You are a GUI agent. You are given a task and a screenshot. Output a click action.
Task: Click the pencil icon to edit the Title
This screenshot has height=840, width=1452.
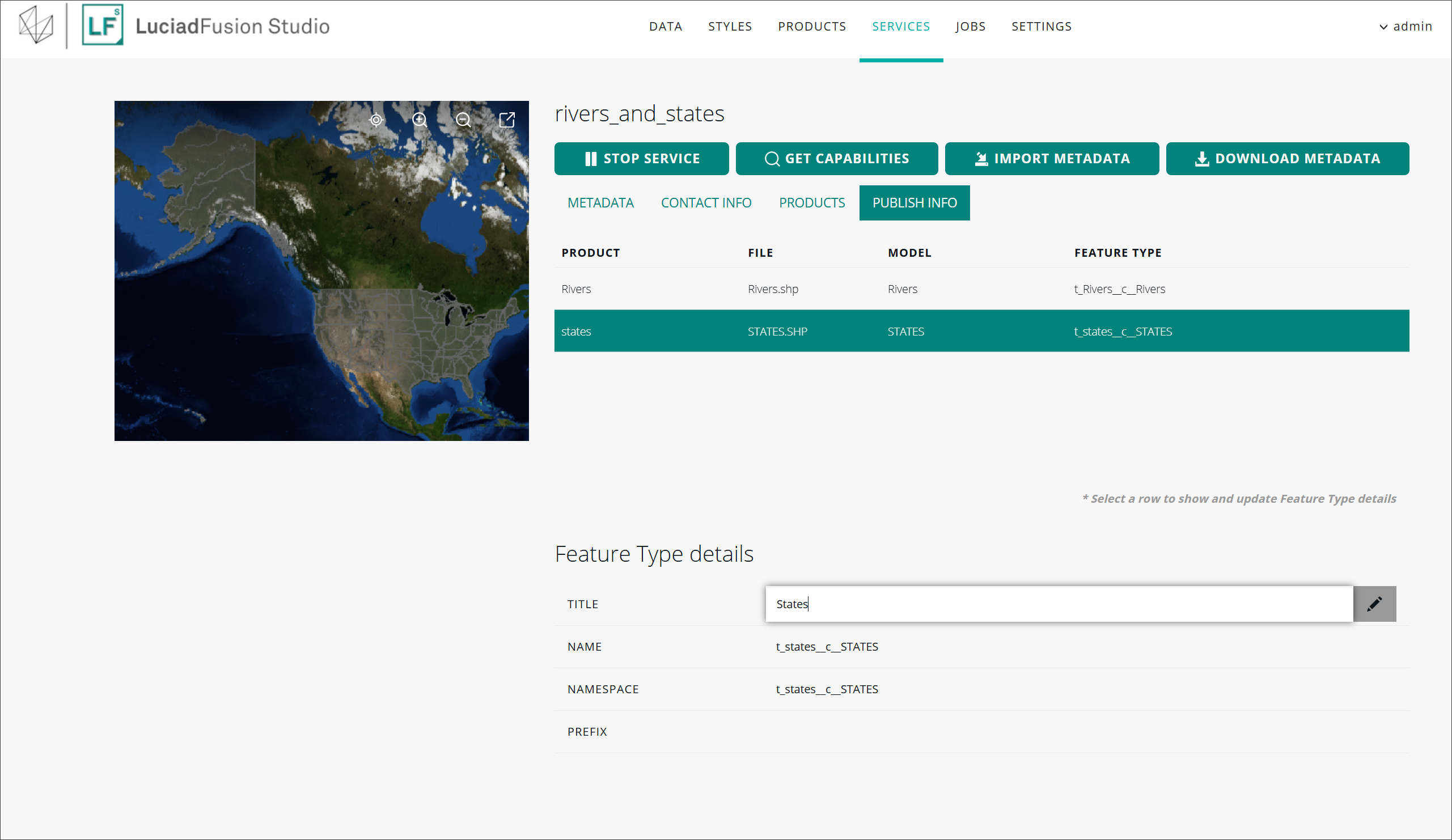(1375, 604)
